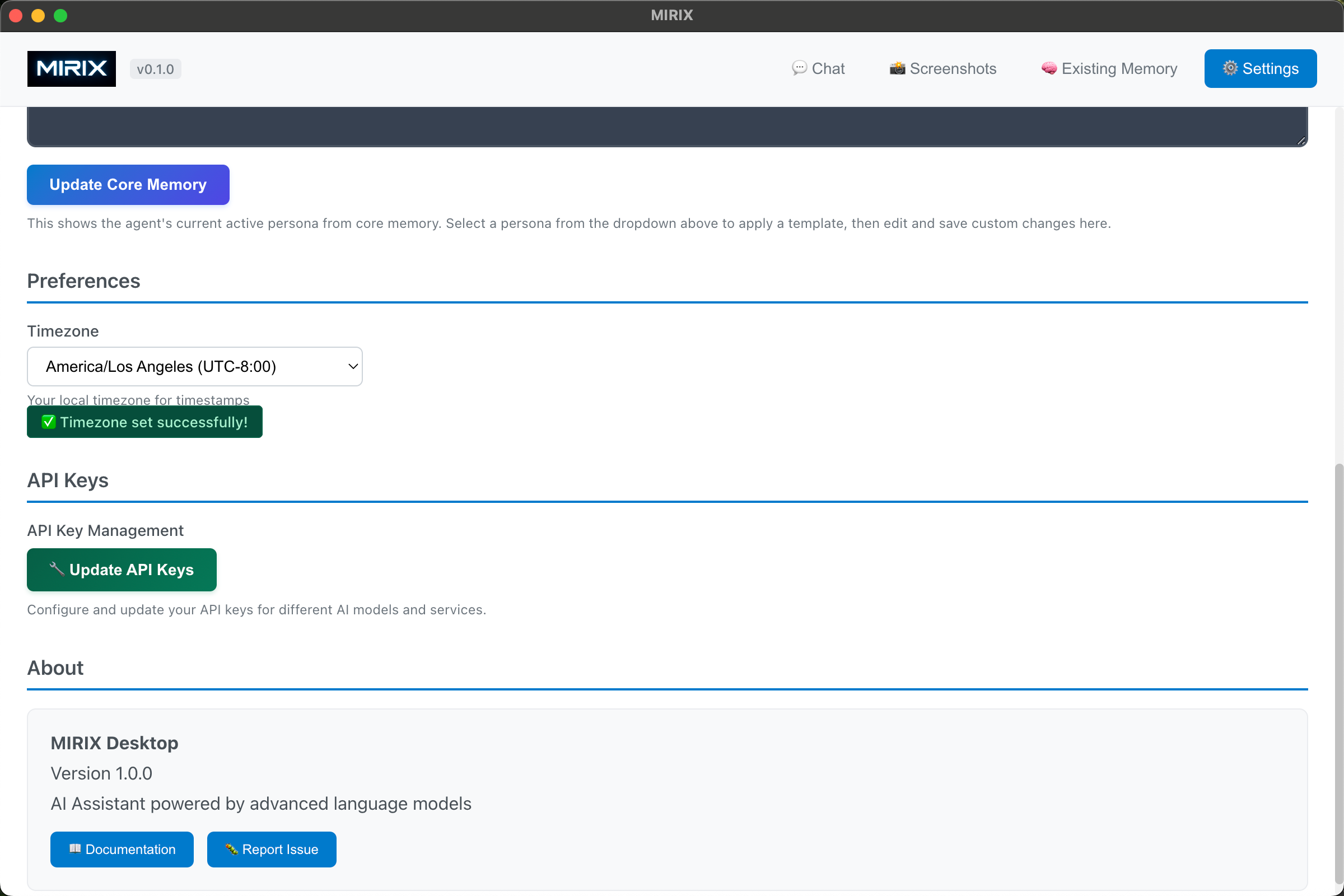Click the MIRIX Desktop title text
This screenshot has height=896, width=1344.
114,743
